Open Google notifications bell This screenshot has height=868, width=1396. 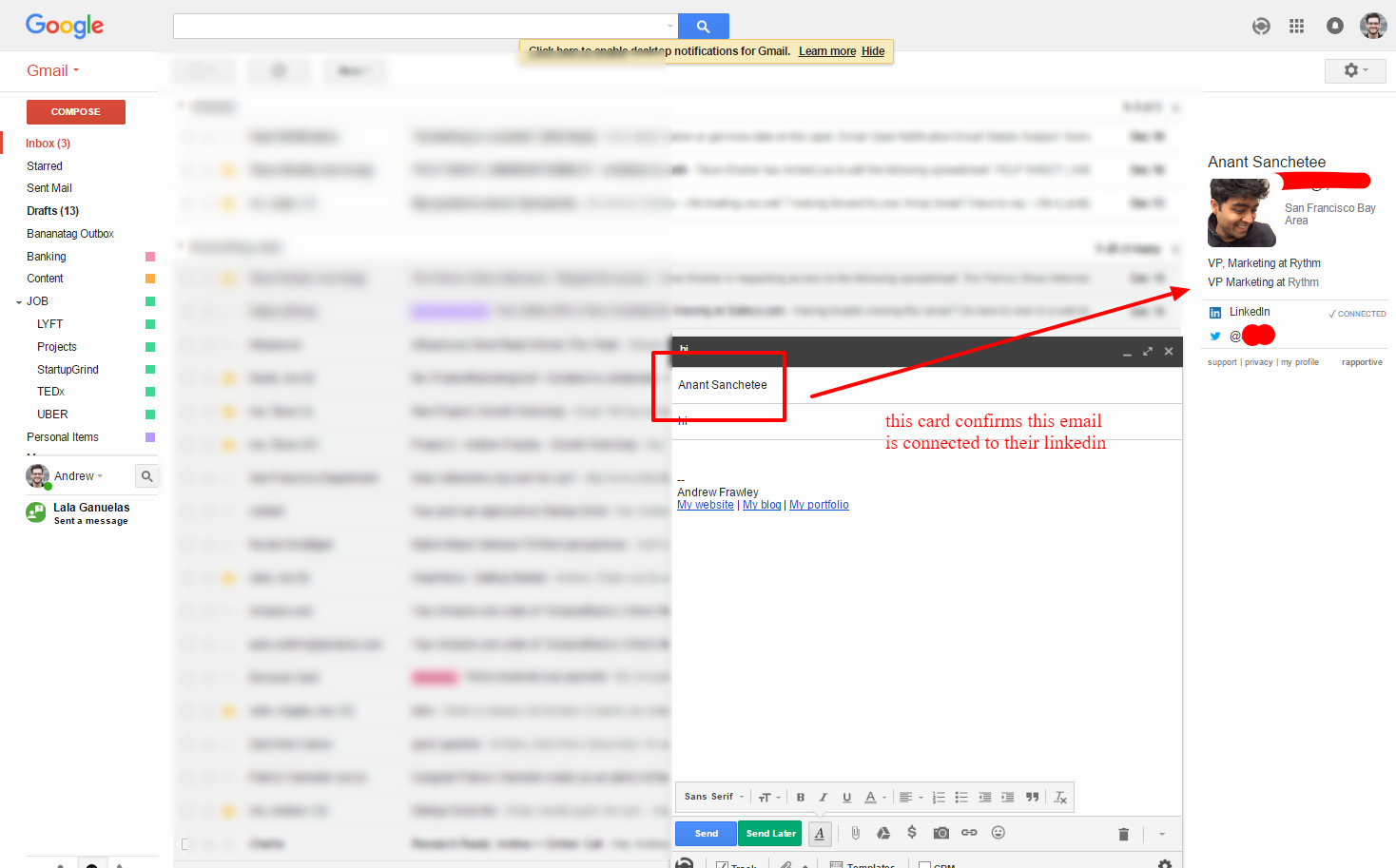coord(1335,26)
